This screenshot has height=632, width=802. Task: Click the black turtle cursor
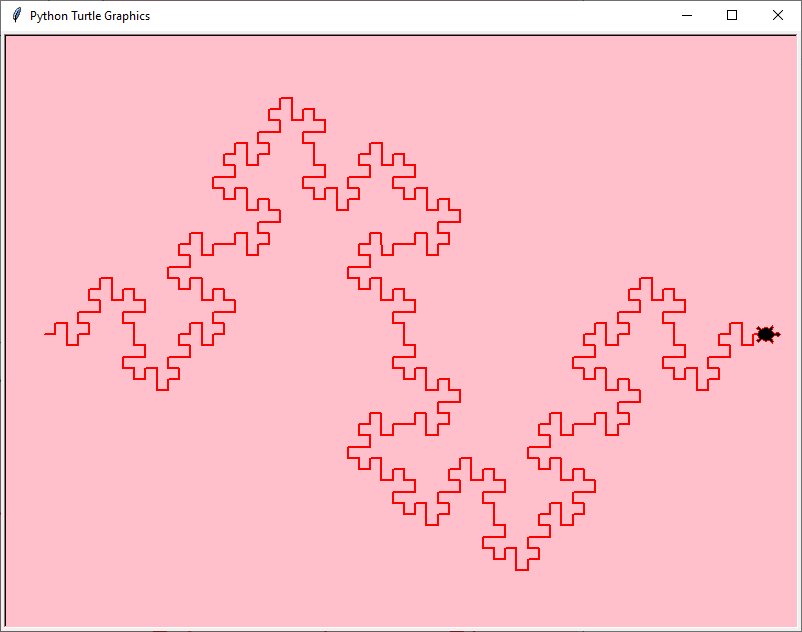[767, 334]
